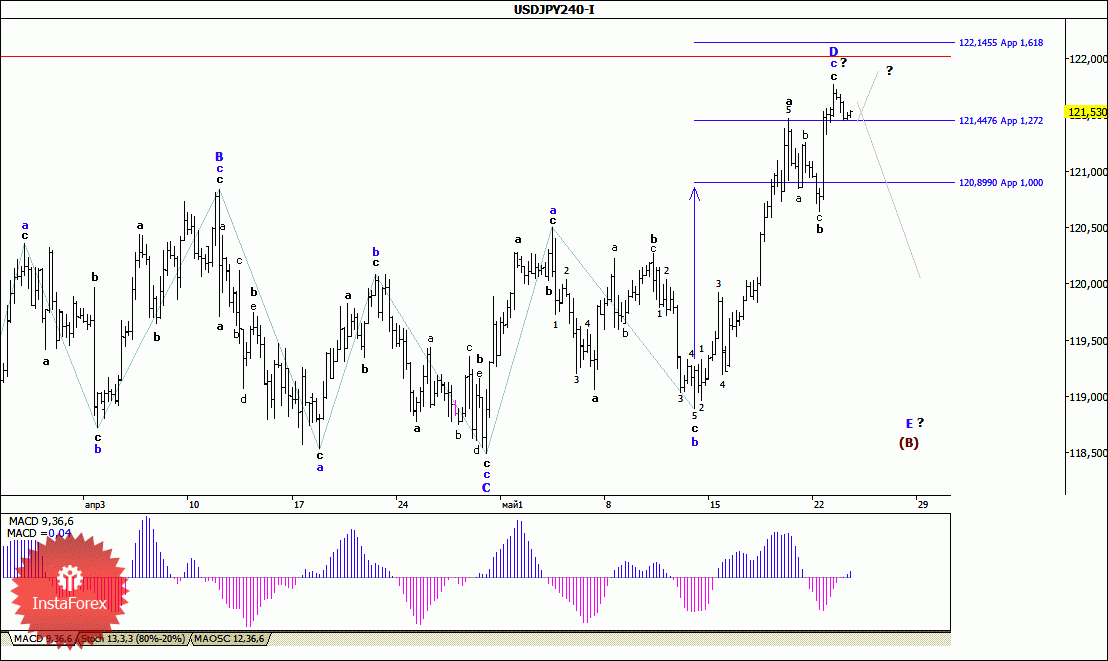Select the blue D wave label at top

click(x=834, y=52)
